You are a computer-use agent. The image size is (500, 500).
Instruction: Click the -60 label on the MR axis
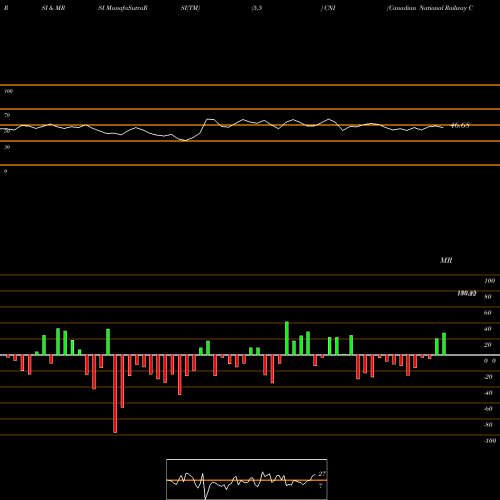point(488,409)
